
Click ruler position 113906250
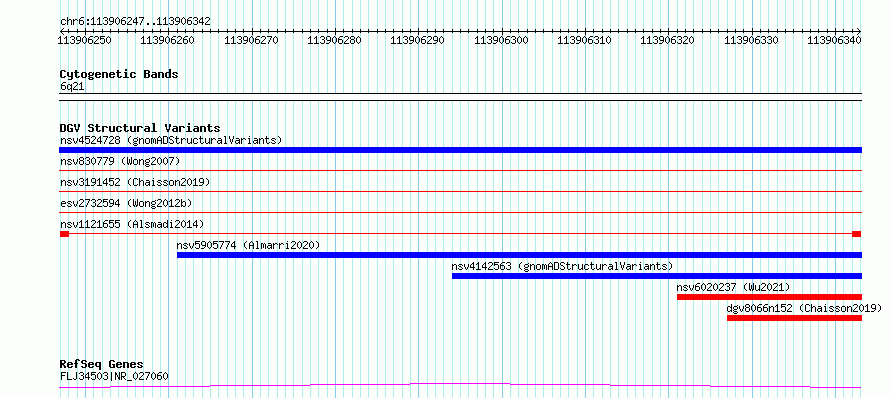click(x=85, y=40)
